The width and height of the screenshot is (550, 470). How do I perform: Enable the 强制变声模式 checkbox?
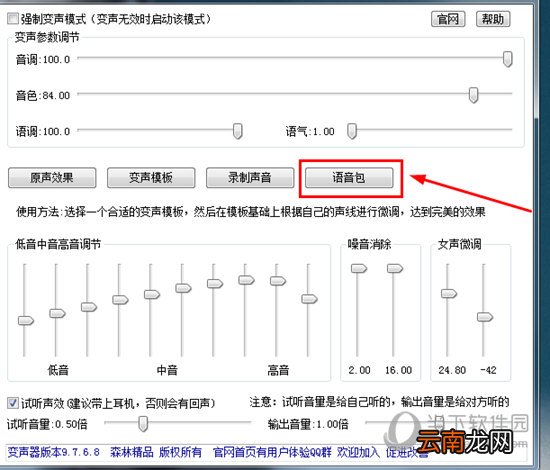pyautogui.click(x=13, y=18)
